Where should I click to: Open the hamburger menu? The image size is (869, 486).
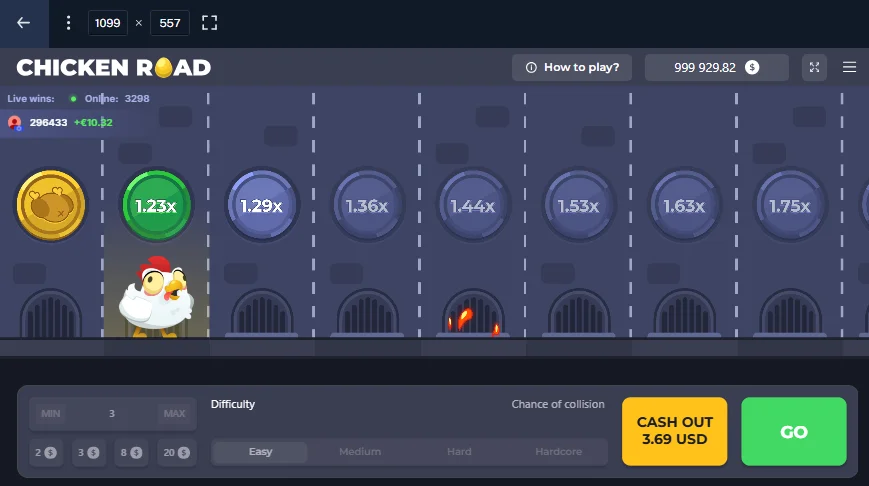click(849, 68)
